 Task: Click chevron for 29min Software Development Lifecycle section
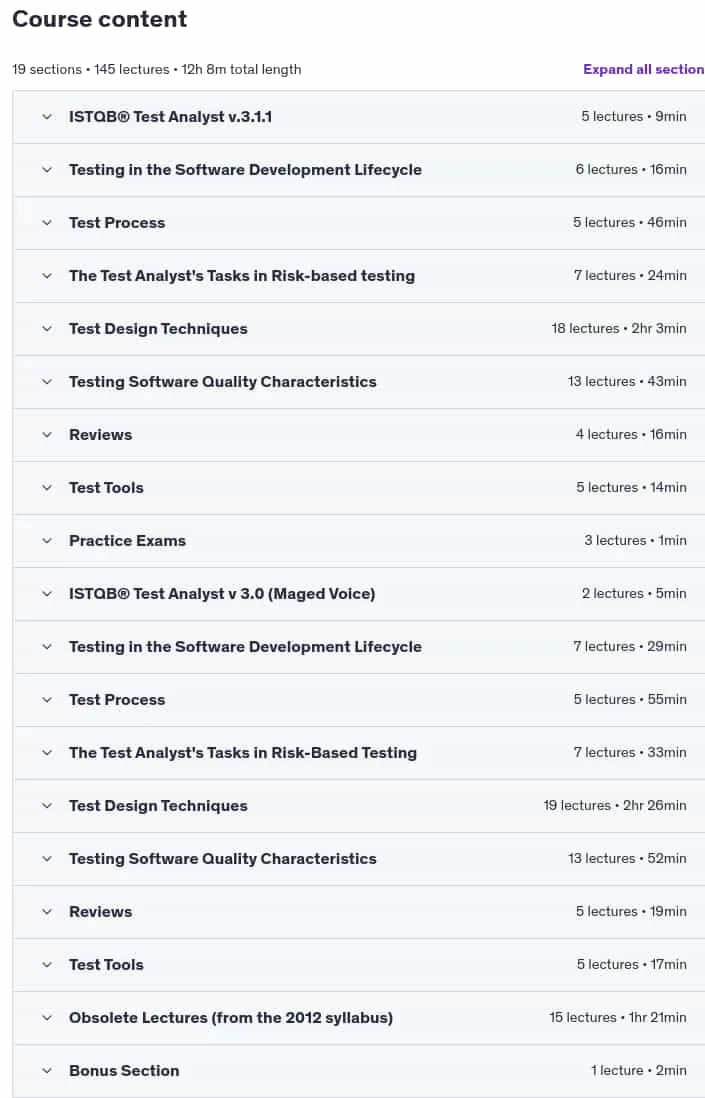tap(47, 646)
